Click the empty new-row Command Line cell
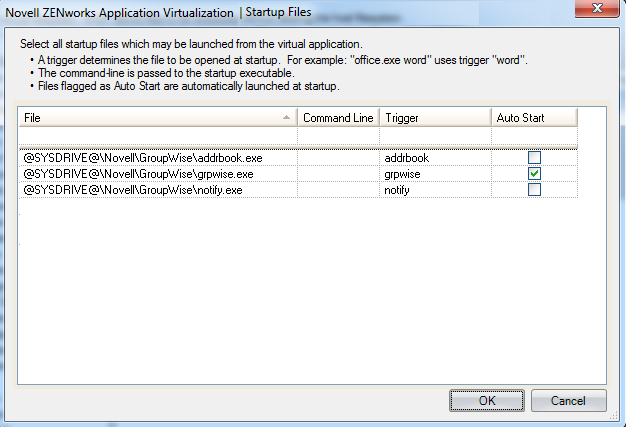 pyautogui.click(x=339, y=136)
